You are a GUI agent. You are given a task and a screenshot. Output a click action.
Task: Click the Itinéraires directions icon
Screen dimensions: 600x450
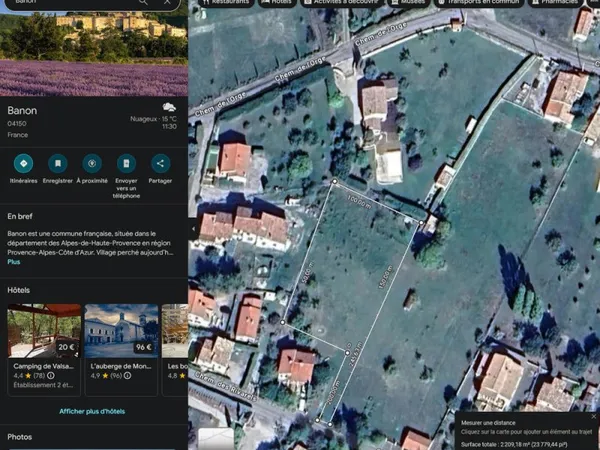(23, 164)
